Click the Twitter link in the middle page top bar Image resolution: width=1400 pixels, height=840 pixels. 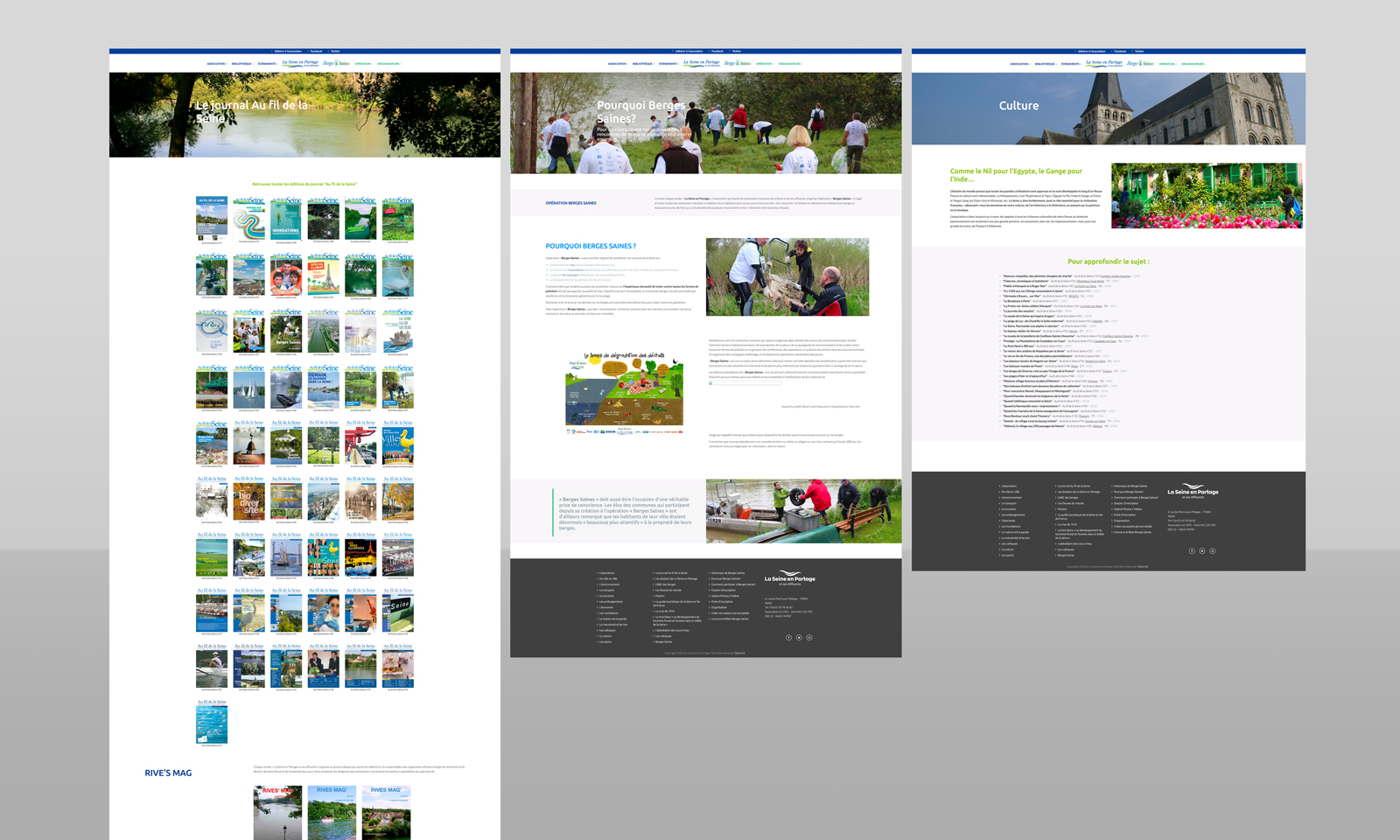[737, 52]
